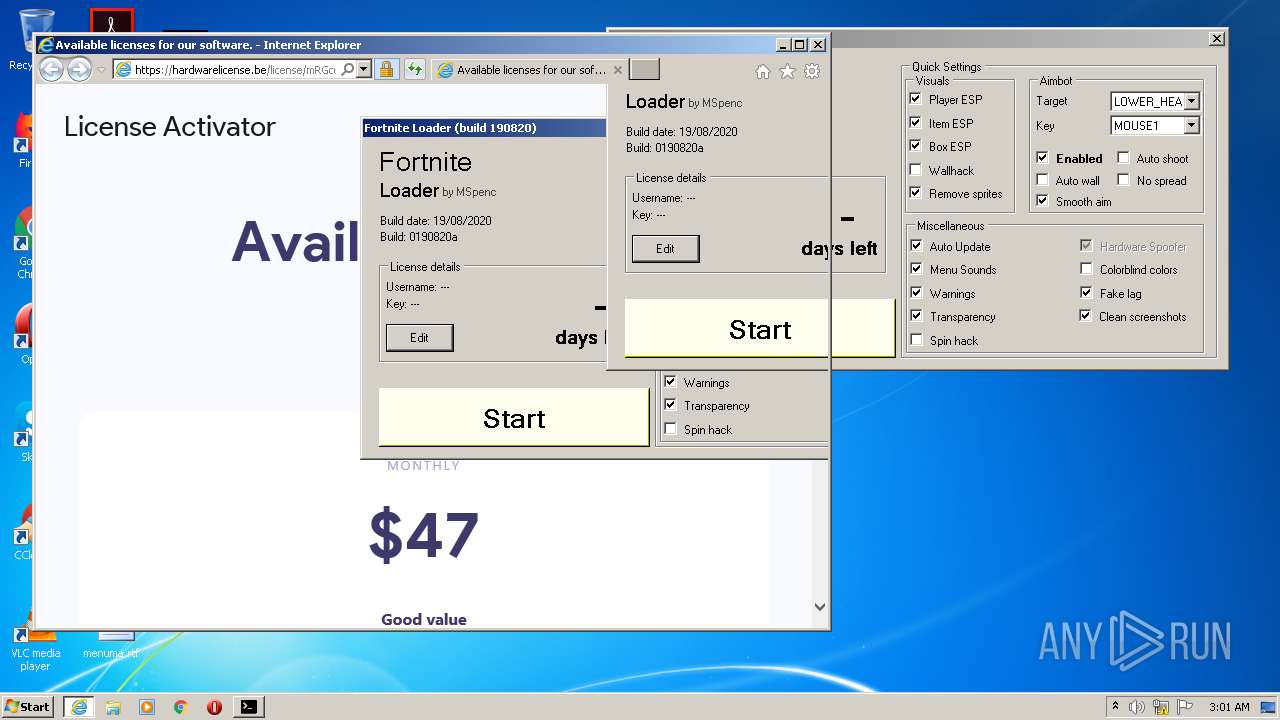Screen dimensions: 1280x720
Task: Click the '$47' price text
Action: click(424, 534)
